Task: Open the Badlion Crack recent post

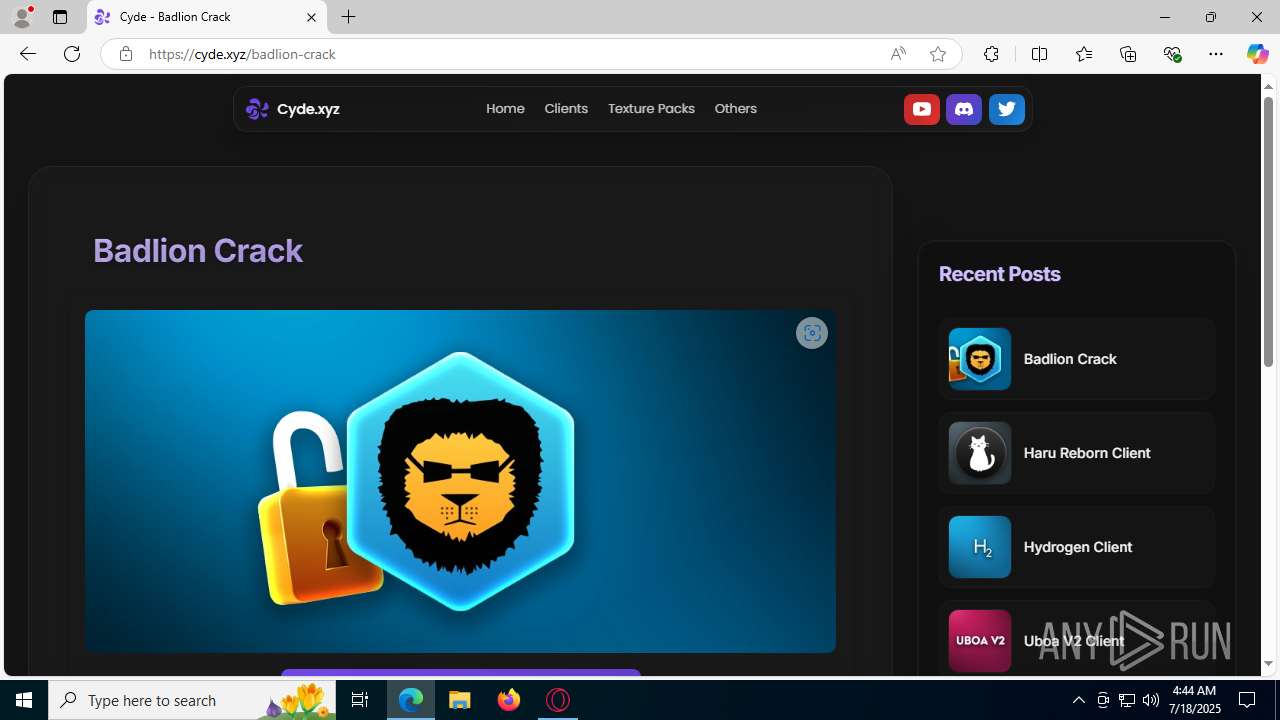Action: (x=1077, y=359)
